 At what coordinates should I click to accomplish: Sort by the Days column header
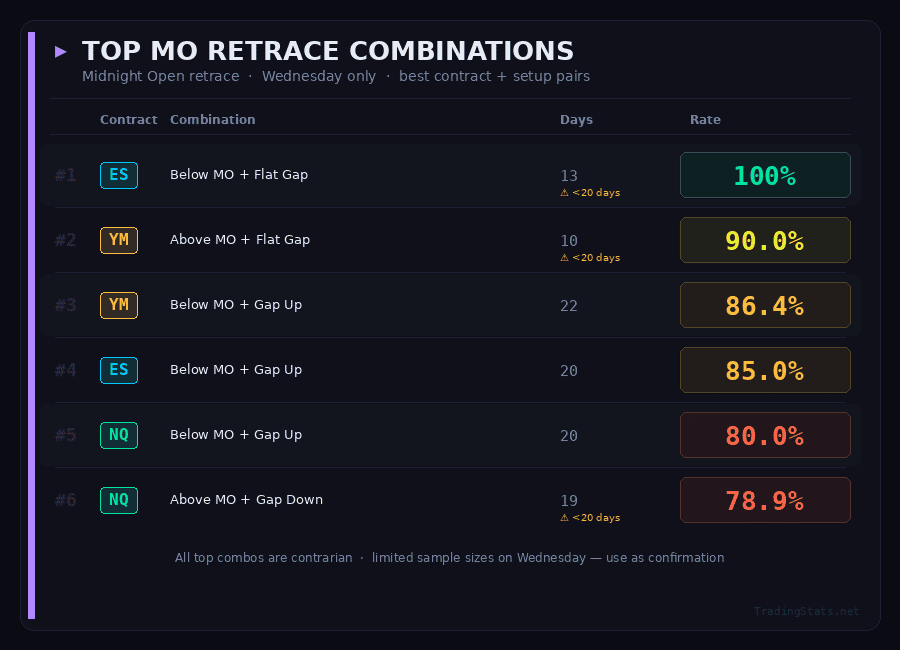click(576, 120)
